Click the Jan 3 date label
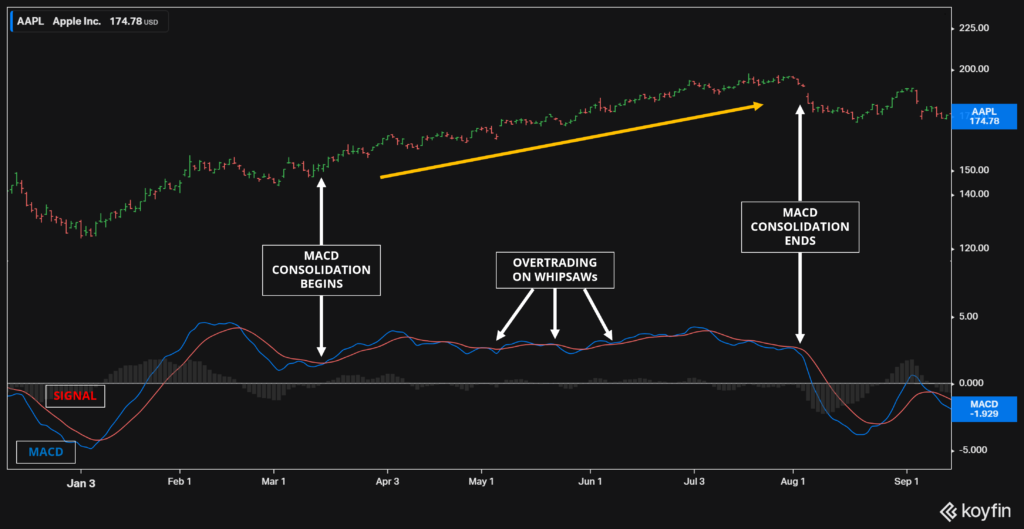This screenshot has width=1024, height=529. [x=81, y=481]
